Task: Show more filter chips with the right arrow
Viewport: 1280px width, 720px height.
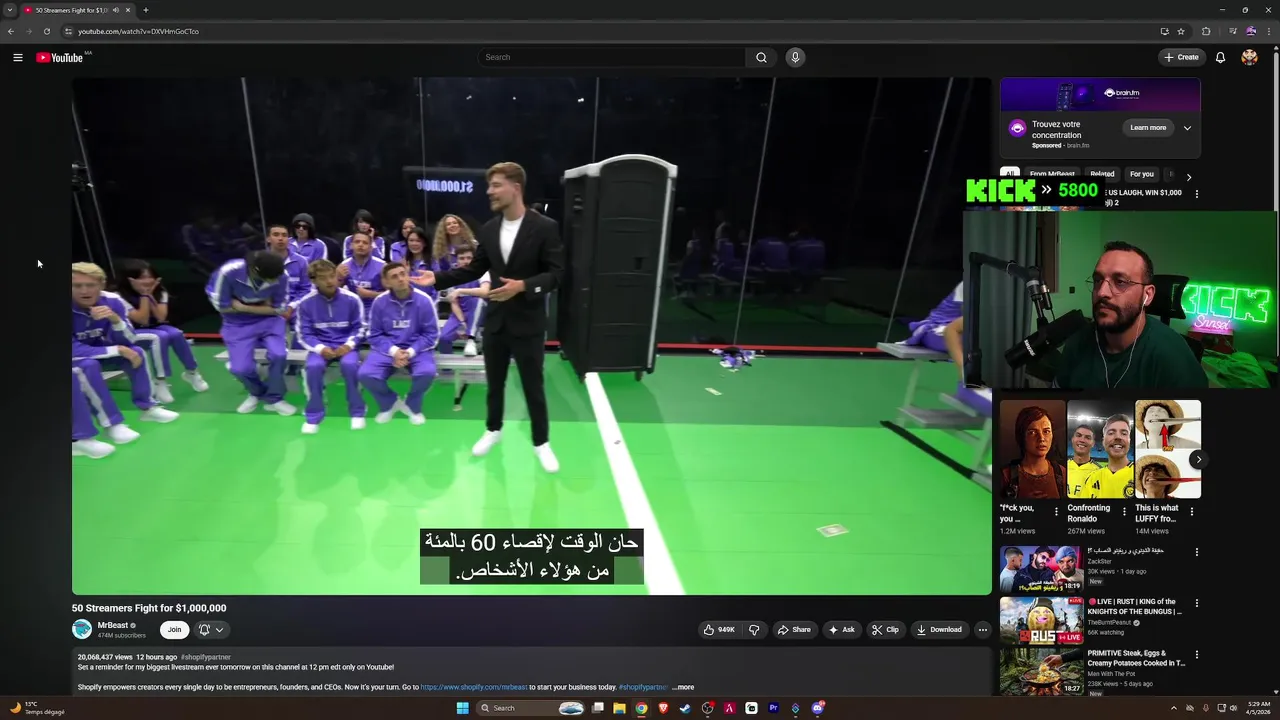Action: 1188,177
